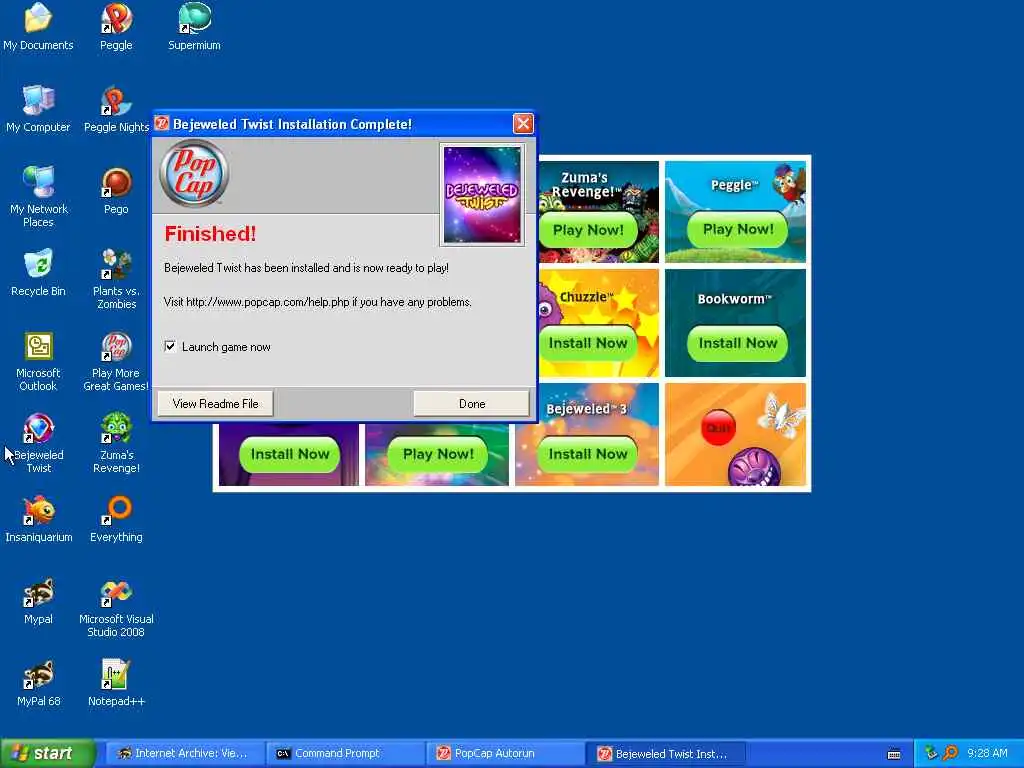The height and width of the screenshot is (768, 1024).
Task: Select the Pego desktop shortcut
Action: coord(116,191)
